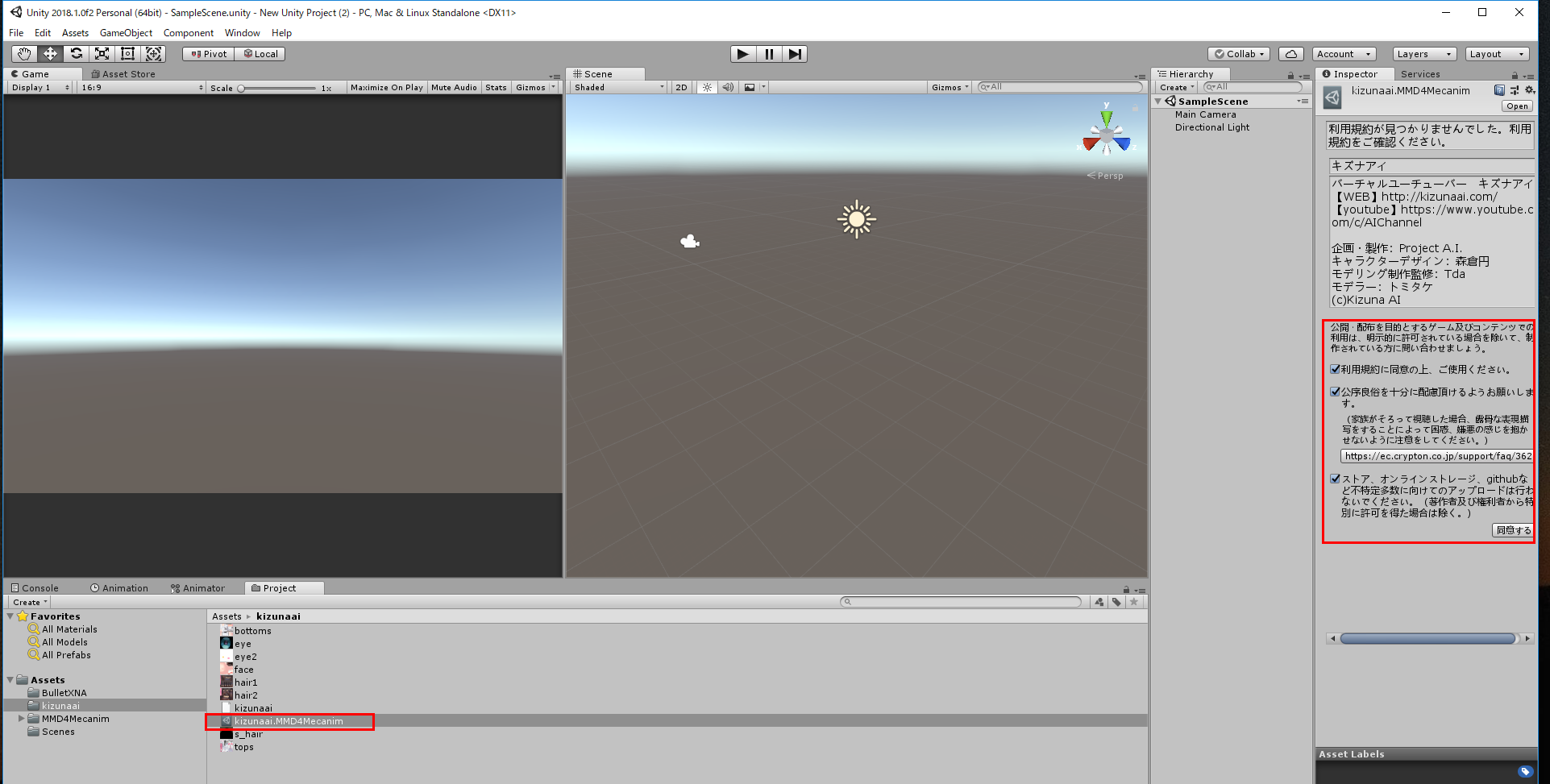The width and height of the screenshot is (1550, 784).
Task: Open the Component menu
Action: click(188, 33)
